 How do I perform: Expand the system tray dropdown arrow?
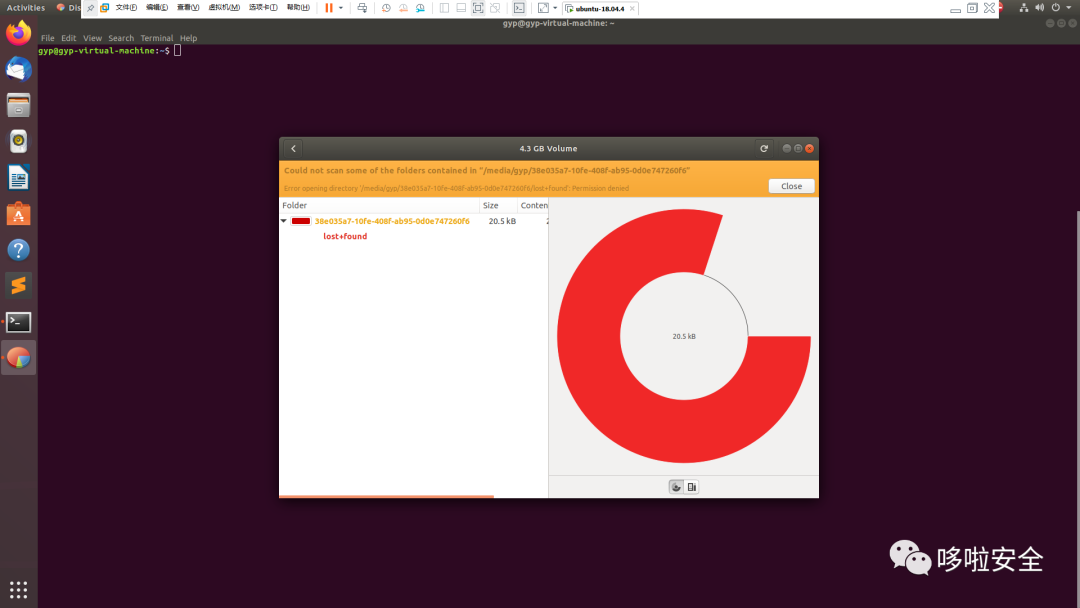[x=1069, y=8]
